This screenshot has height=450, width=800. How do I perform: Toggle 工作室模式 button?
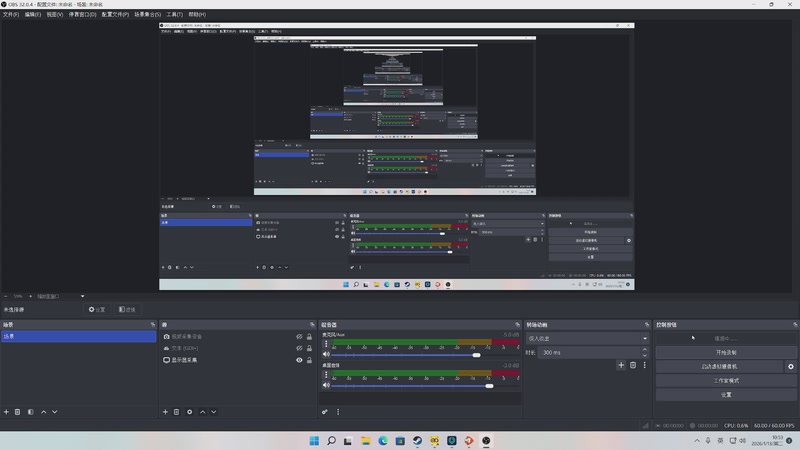coord(726,381)
